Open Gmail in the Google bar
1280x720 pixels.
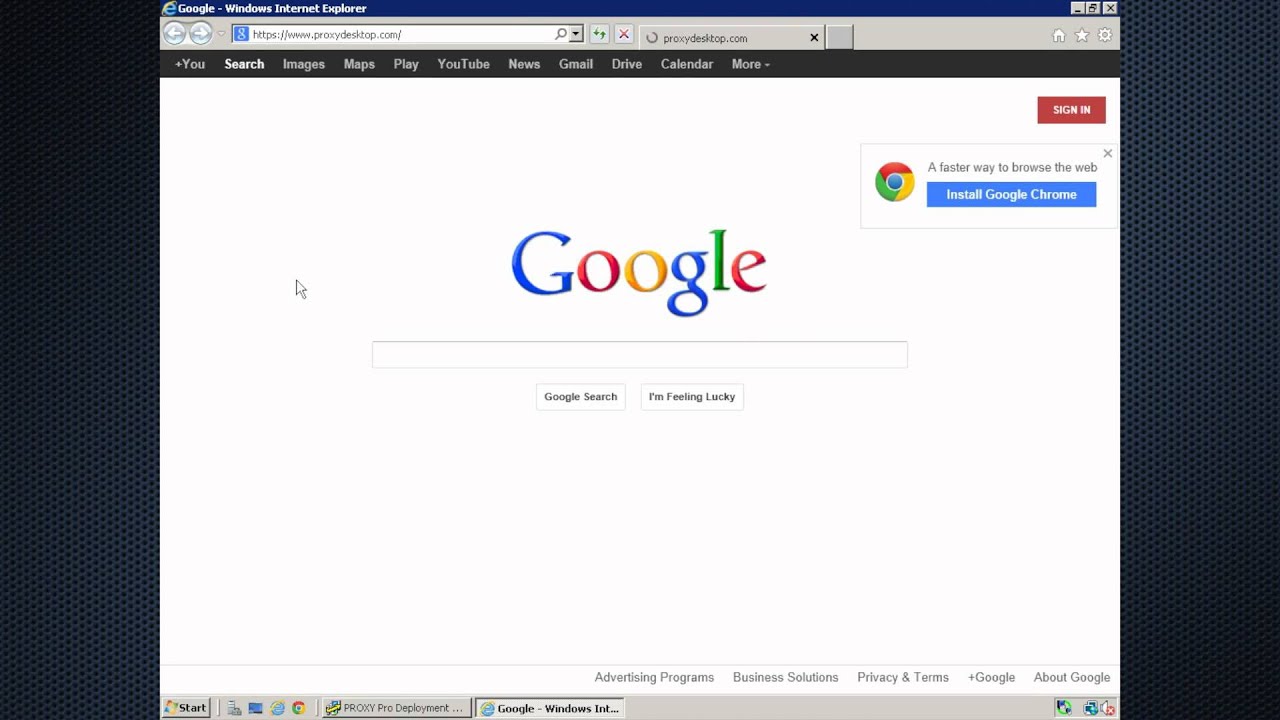(576, 64)
